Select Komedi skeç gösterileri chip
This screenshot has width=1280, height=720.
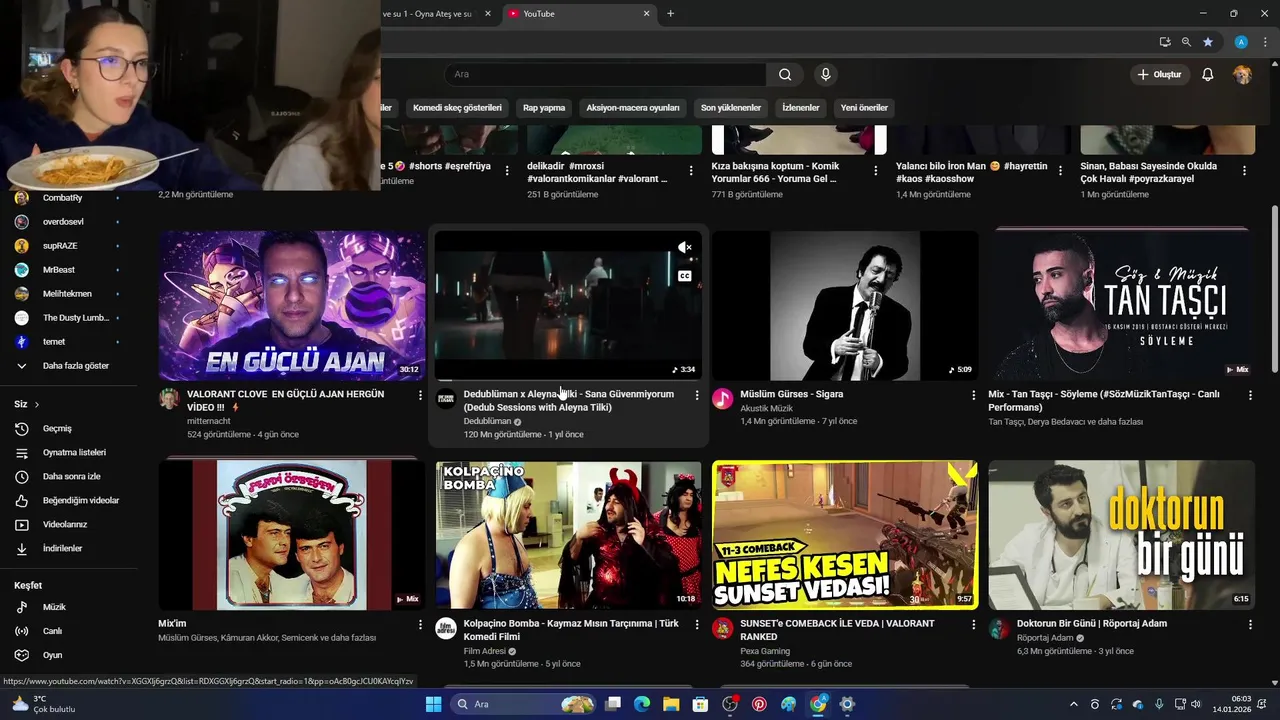457,108
